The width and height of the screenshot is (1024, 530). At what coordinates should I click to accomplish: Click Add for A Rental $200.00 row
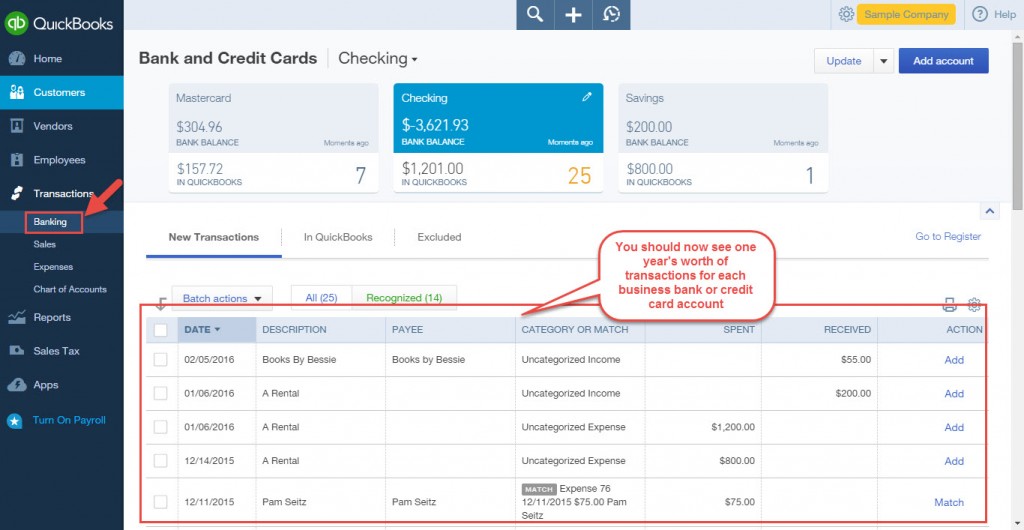(953, 394)
